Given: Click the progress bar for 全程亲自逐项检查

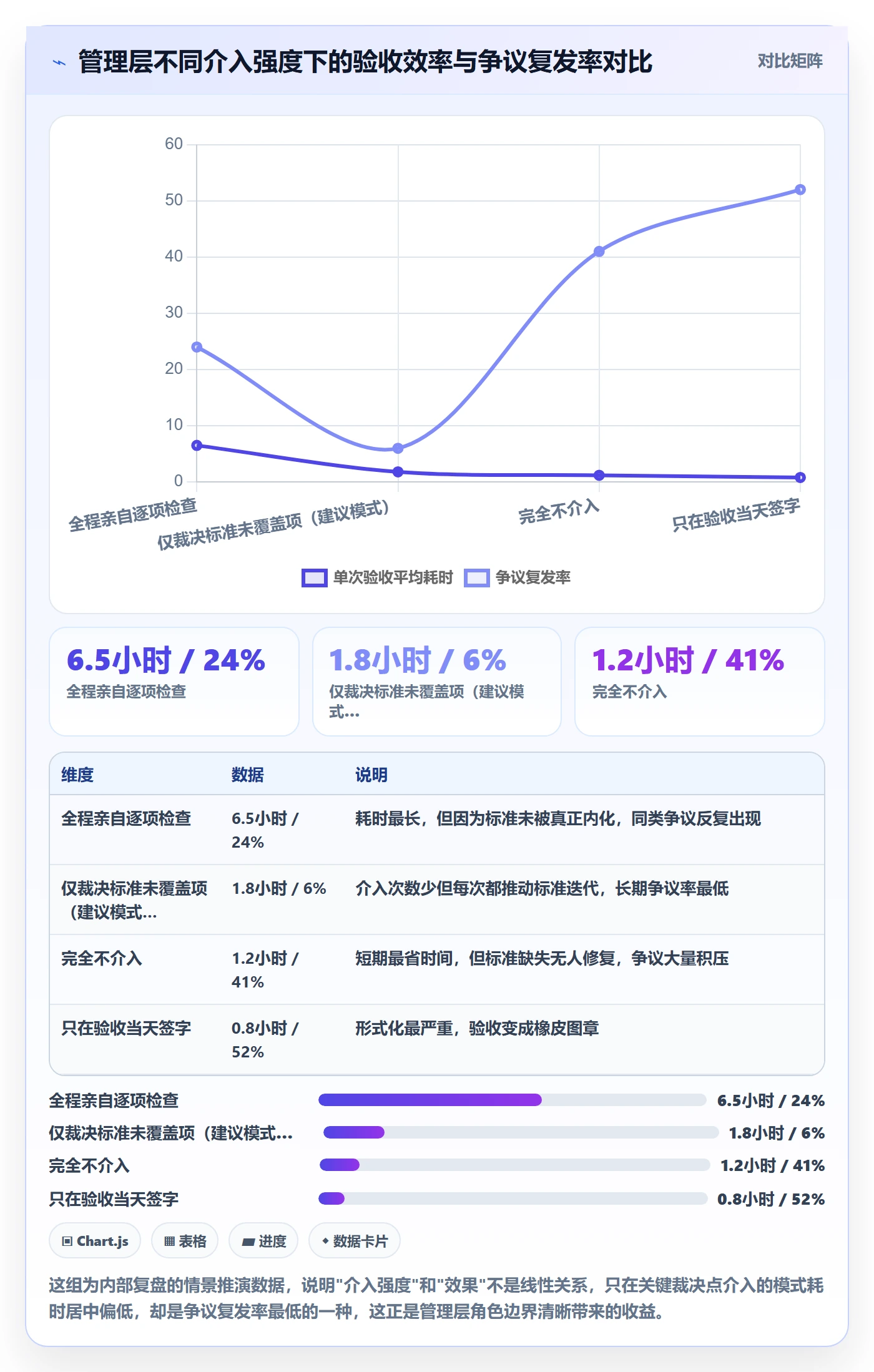Looking at the screenshot, I should point(512,1100).
